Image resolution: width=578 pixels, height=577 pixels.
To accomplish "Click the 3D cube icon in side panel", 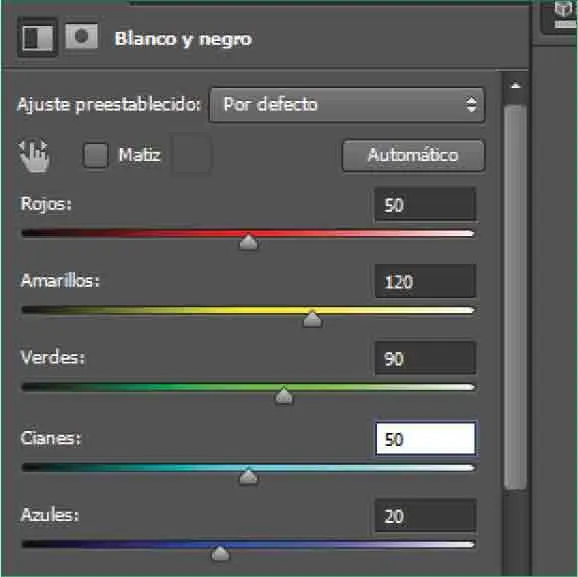I will pos(563,11).
